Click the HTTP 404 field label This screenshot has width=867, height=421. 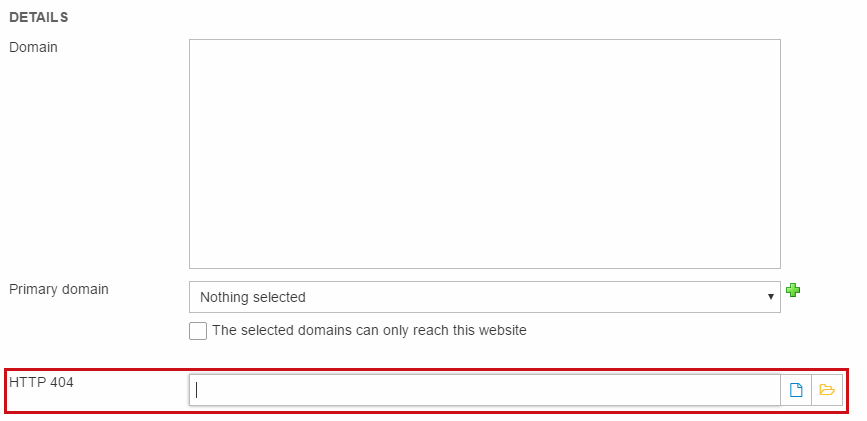[41, 381]
